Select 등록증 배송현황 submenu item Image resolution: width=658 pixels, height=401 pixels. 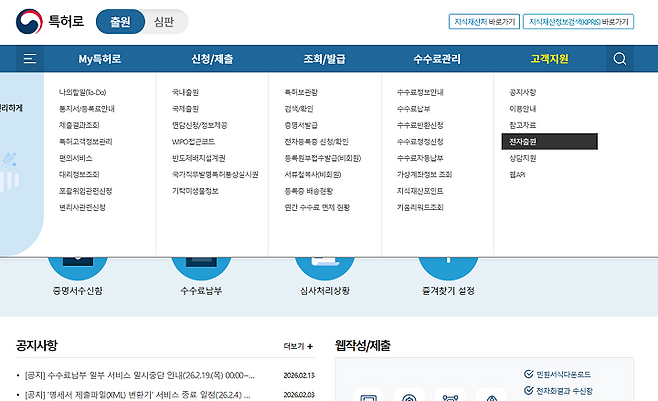[x=308, y=191]
